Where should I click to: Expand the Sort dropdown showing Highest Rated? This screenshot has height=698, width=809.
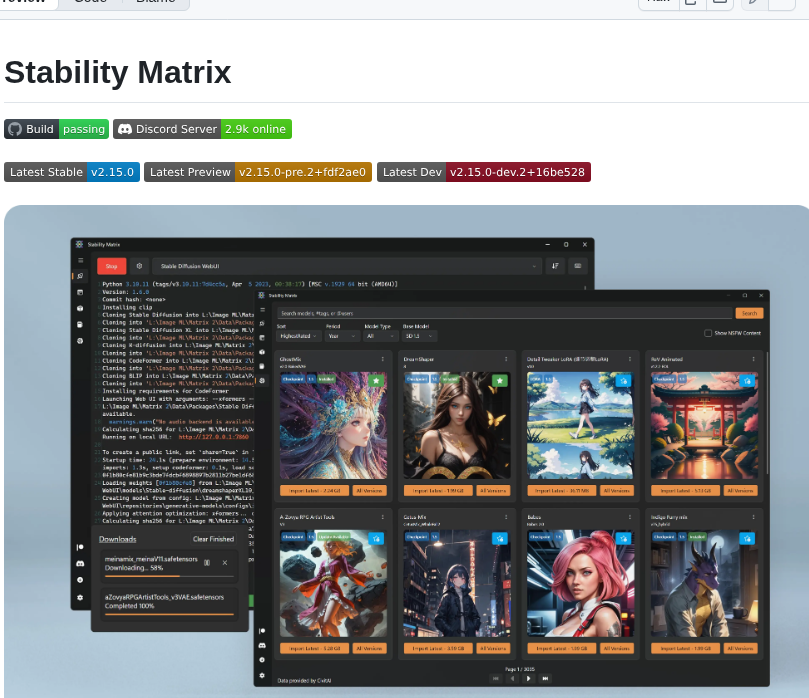click(x=299, y=336)
